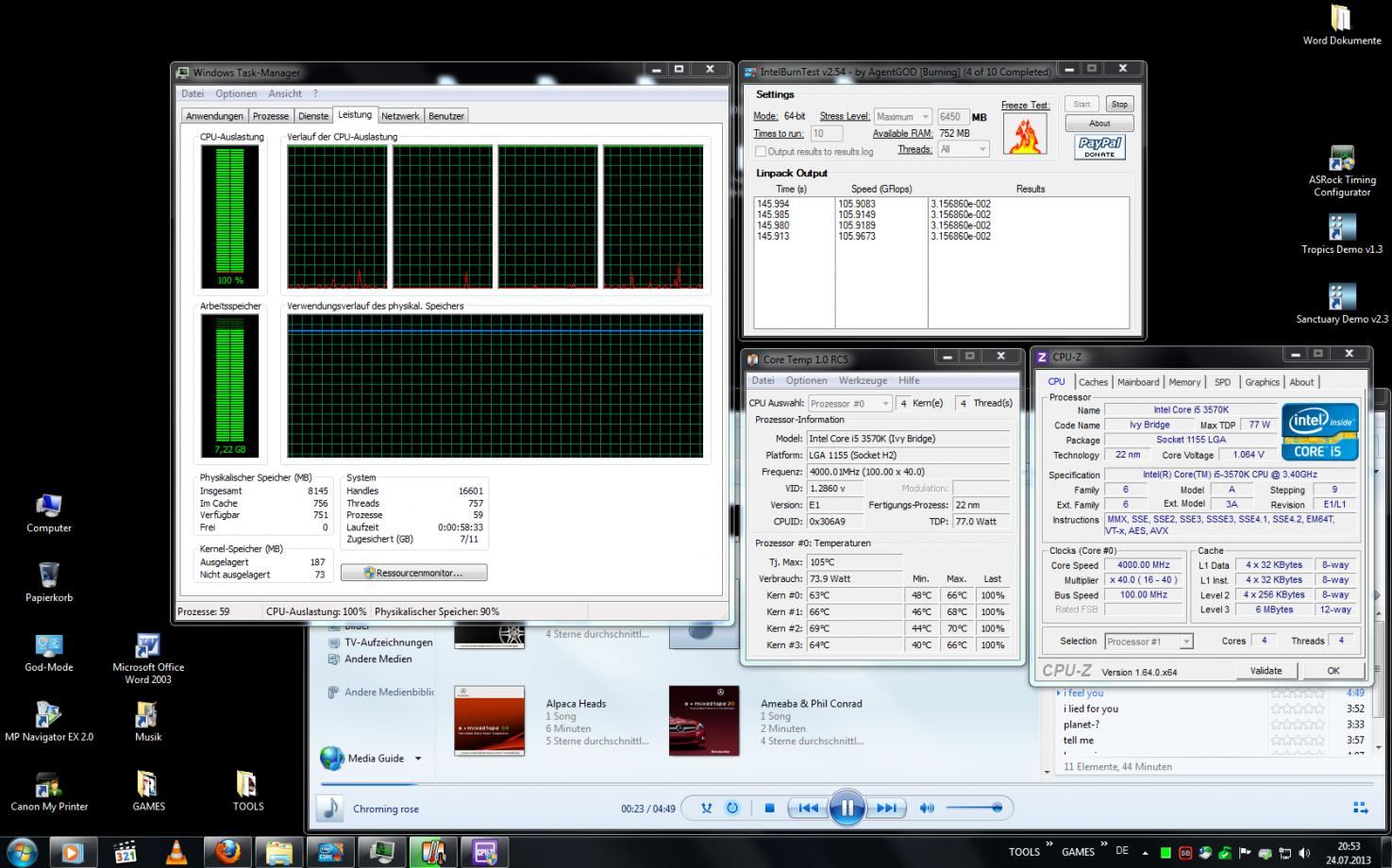This screenshot has height=868, width=1392.
Task: Expand the GAMES toolbar chevron
Action: tap(1102, 844)
